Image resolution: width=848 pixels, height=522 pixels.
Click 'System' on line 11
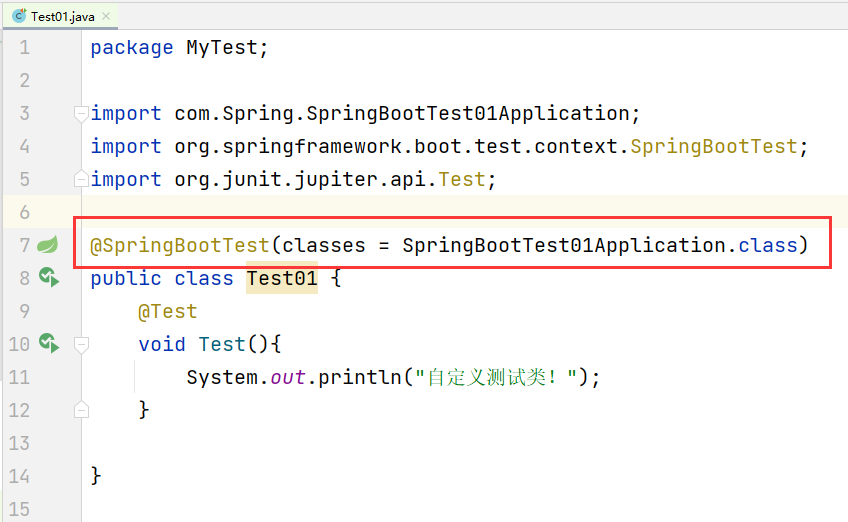pyautogui.click(x=222, y=377)
